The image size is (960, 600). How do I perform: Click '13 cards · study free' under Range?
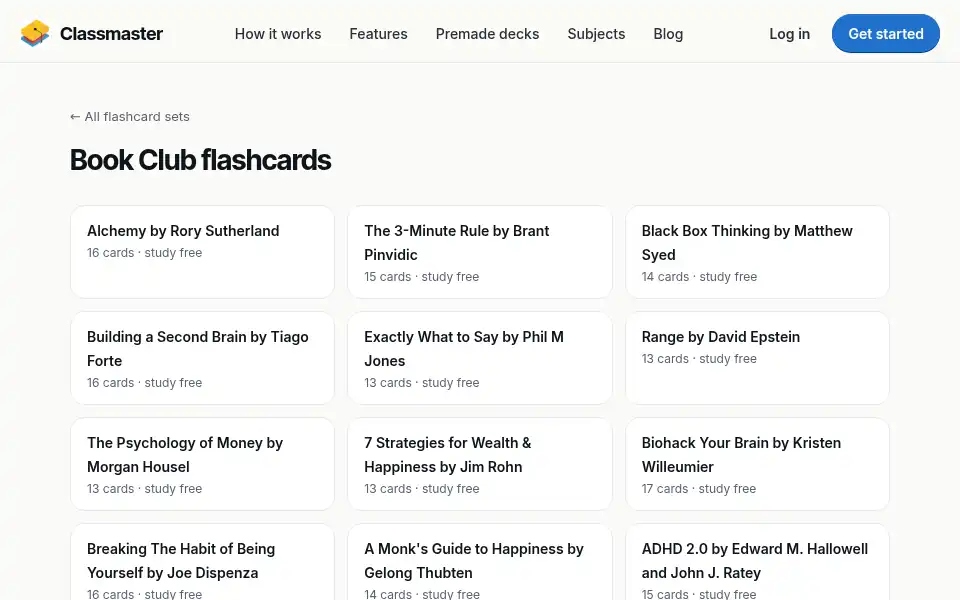(699, 359)
